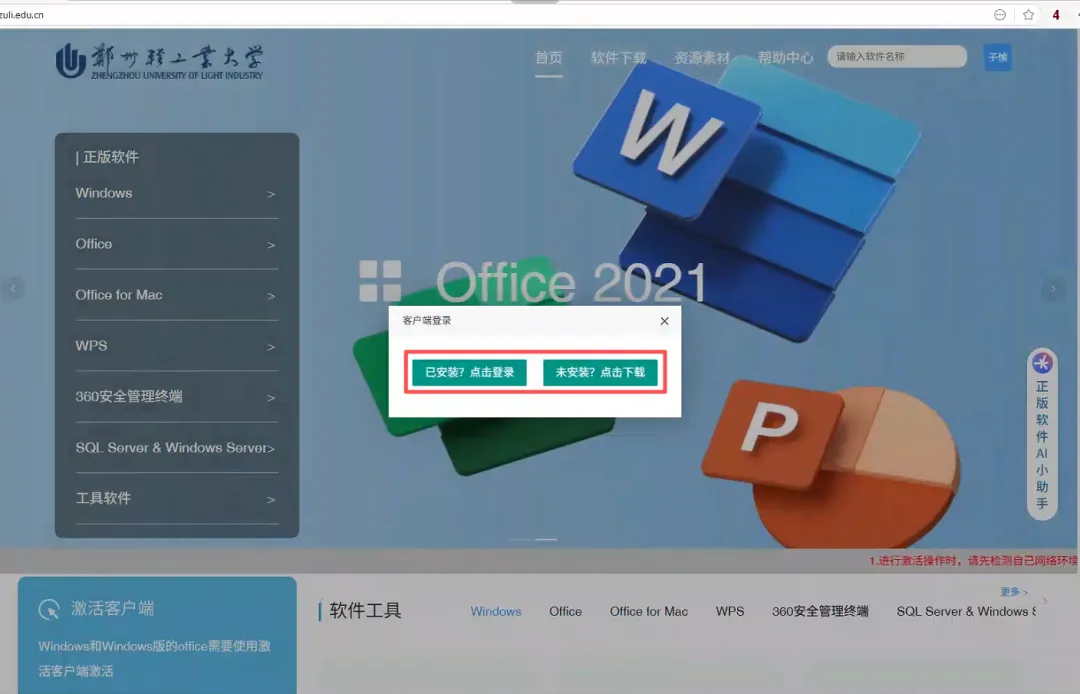The width and height of the screenshot is (1080, 694).
Task: Expand the Office category in sidebar
Action: [x=176, y=244]
